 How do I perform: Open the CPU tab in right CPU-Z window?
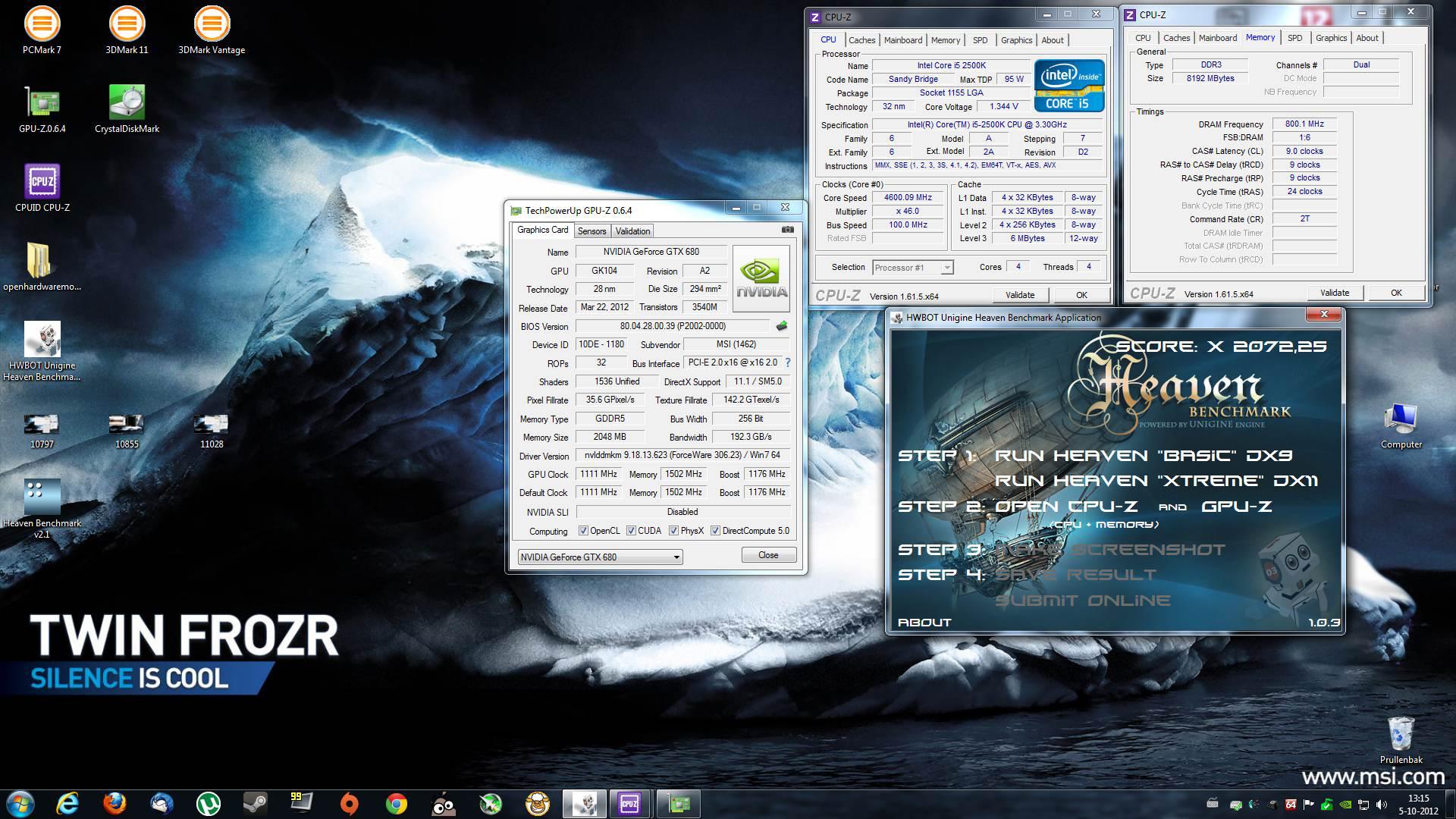pos(1143,38)
